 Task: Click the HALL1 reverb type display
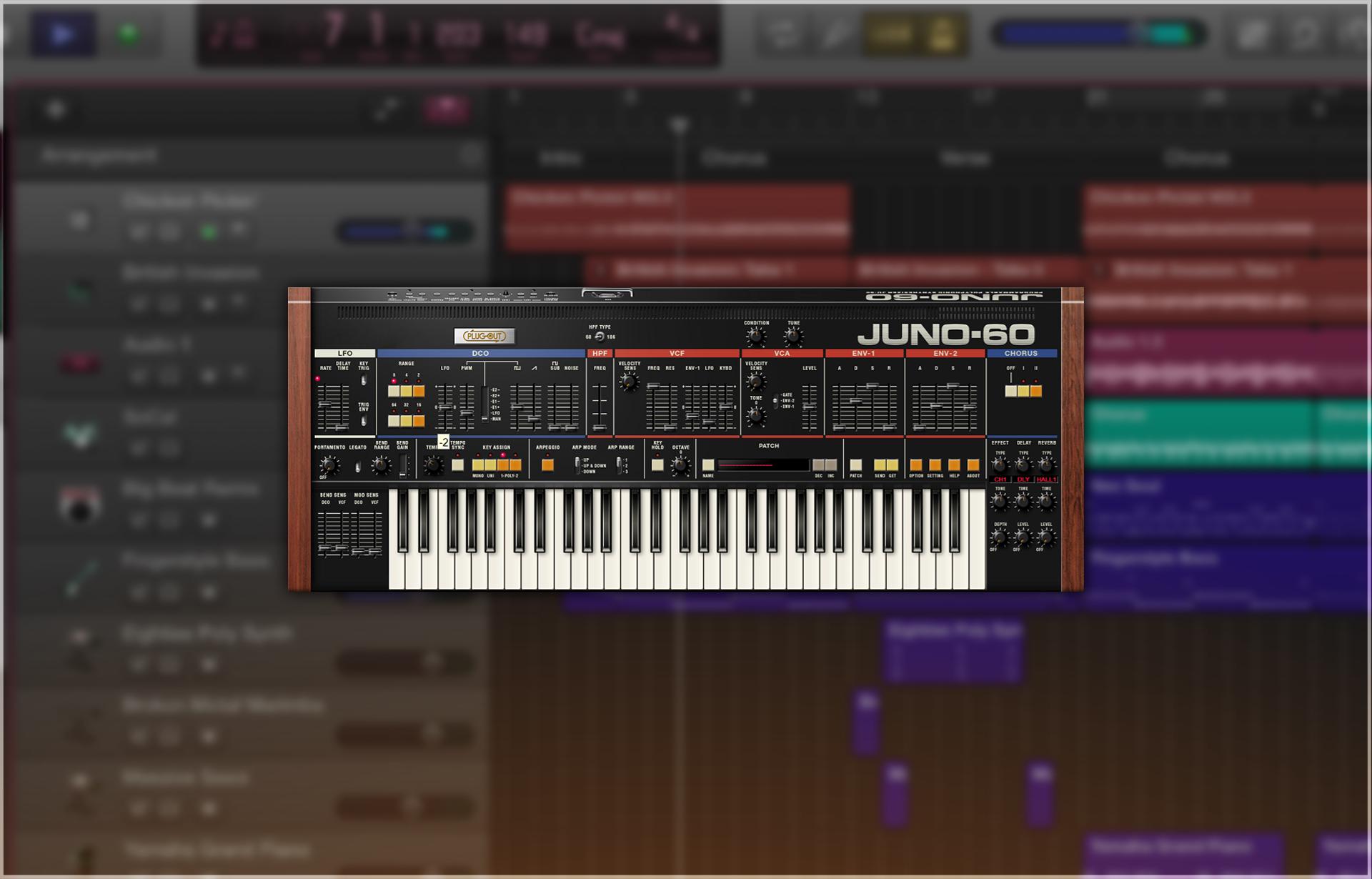click(x=1047, y=480)
